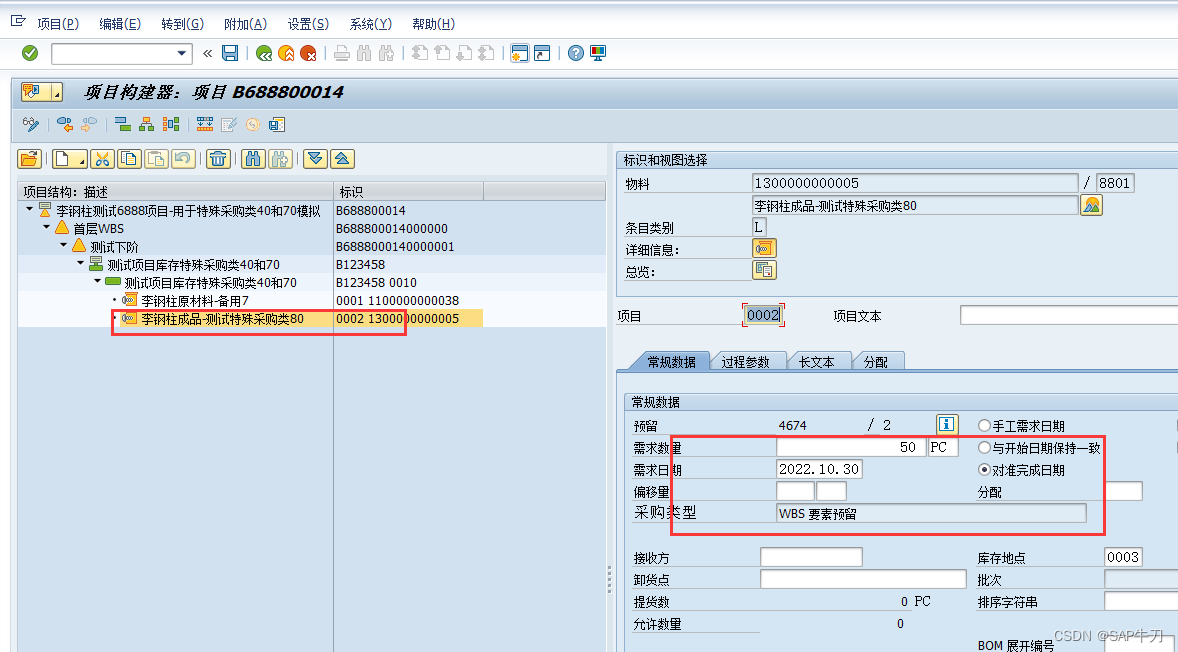Click the Save floppy disk icon
Image resolution: width=1178 pixels, height=652 pixels.
[230, 53]
